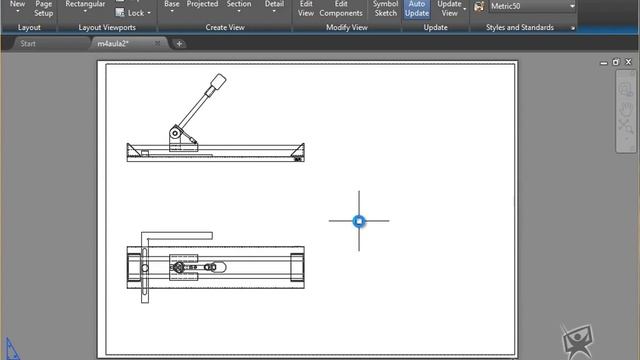The image size is (640, 360).
Task: Click the Modify View panel title
Action: pyautogui.click(x=347, y=27)
